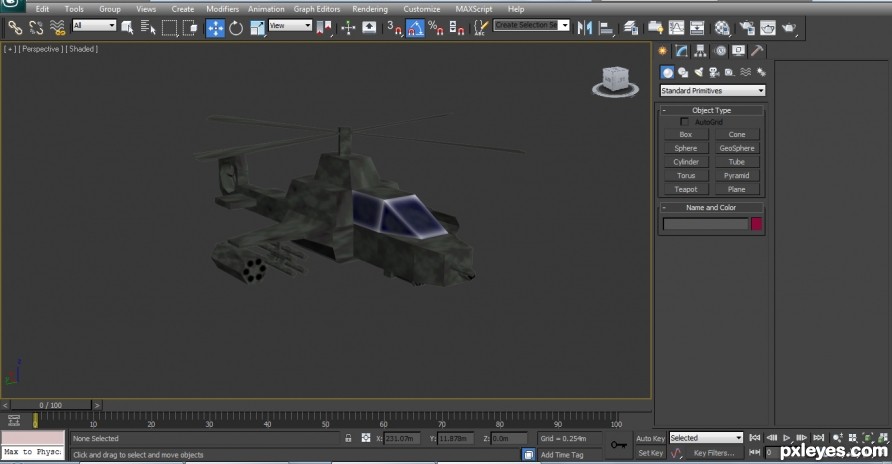The image size is (892, 464).
Task: Open the selection filter 'All' dropdown
Action: tap(94, 26)
